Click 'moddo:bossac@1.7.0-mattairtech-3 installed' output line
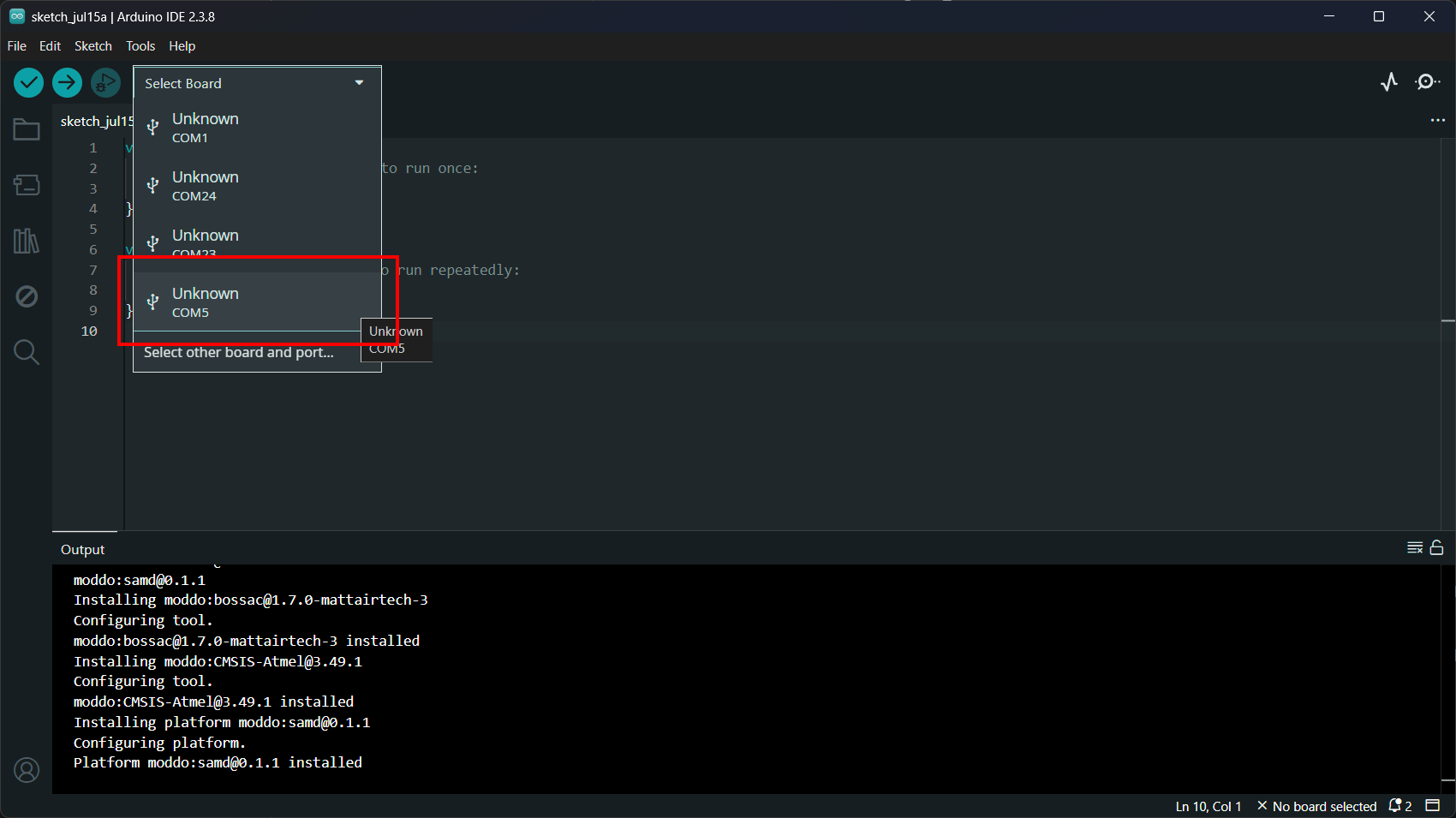The image size is (1456, 818). (247, 641)
